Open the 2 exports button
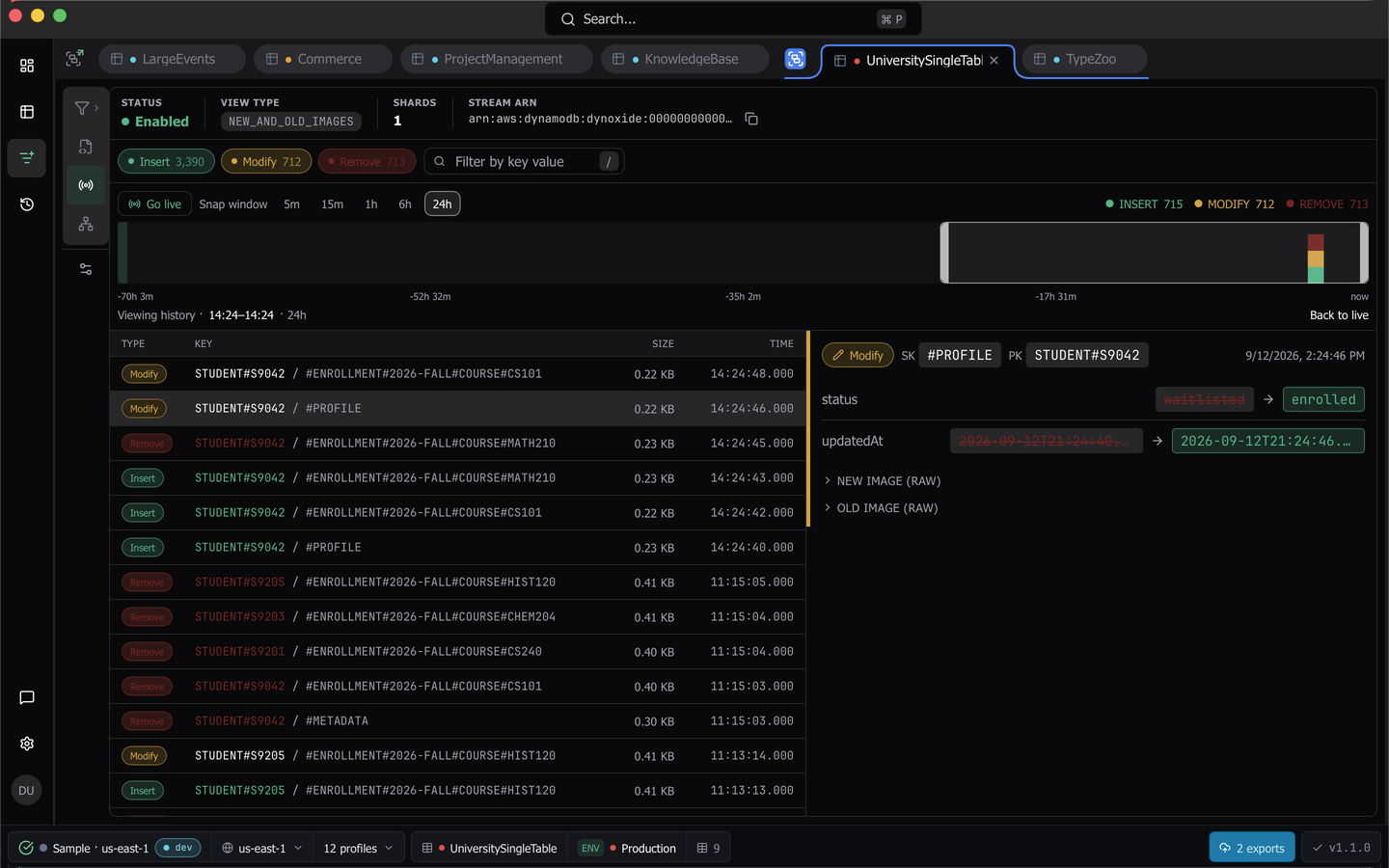Viewport: 1389px width, 868px height. [1252, 848]
